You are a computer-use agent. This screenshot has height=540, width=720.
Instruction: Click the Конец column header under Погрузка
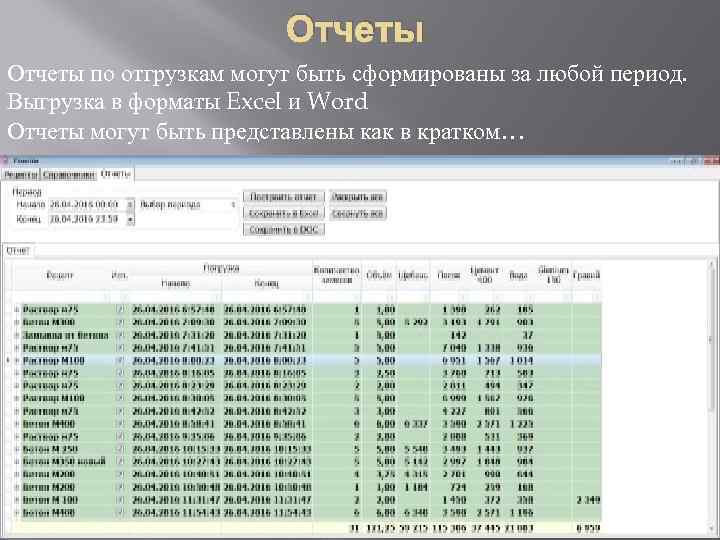tap(267, 284)
